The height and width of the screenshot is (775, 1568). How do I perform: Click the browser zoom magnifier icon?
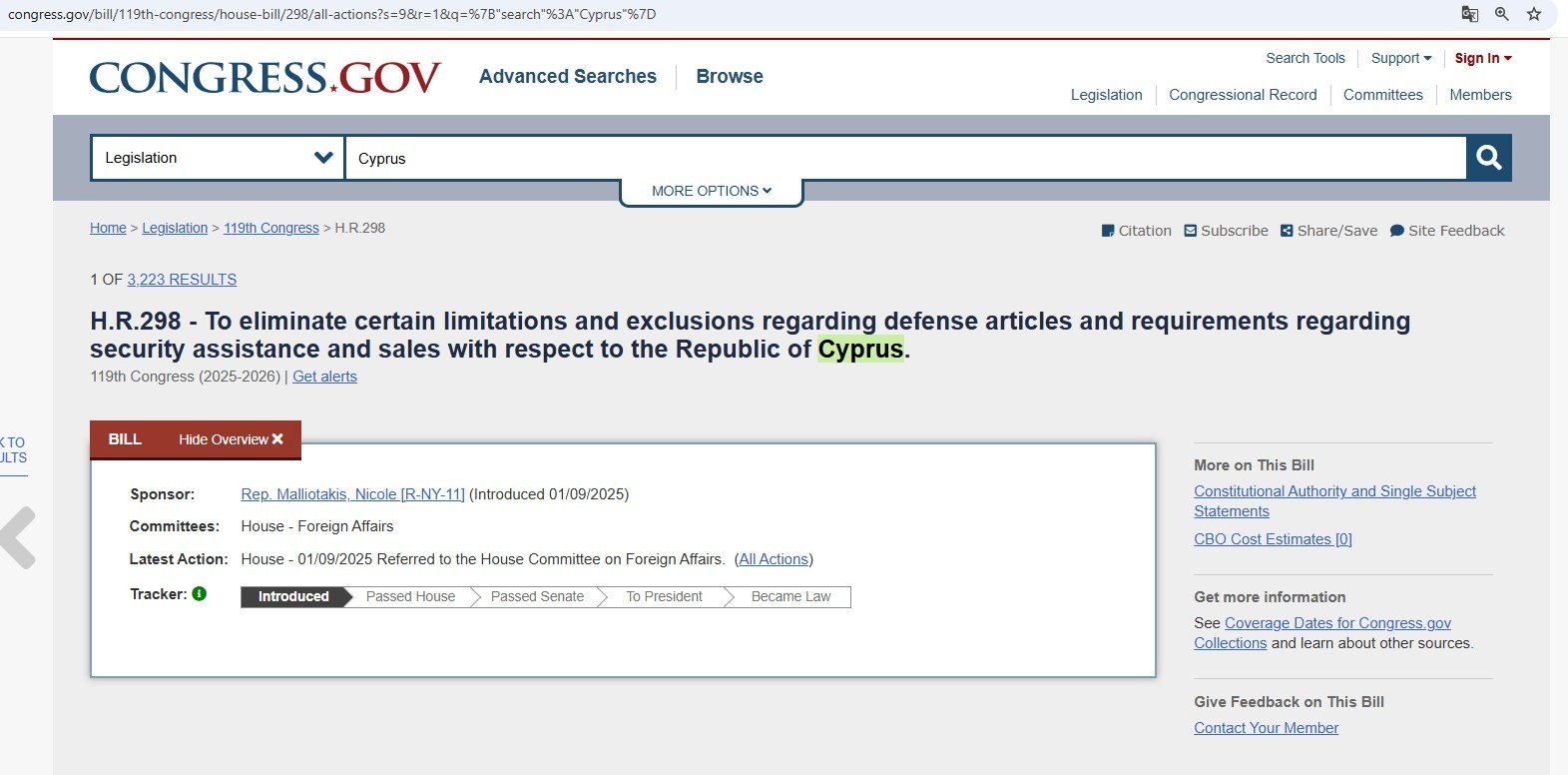click(1502, 14)
